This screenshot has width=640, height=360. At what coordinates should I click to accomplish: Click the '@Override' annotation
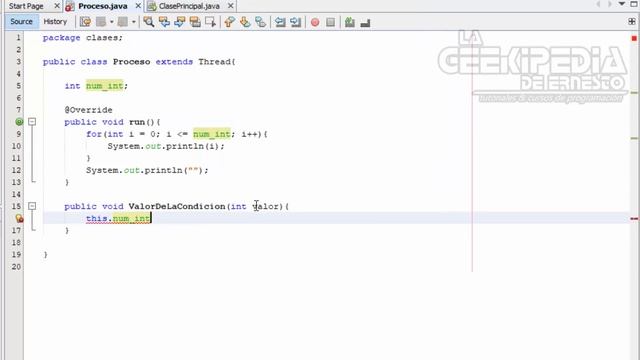coord(88,110)
